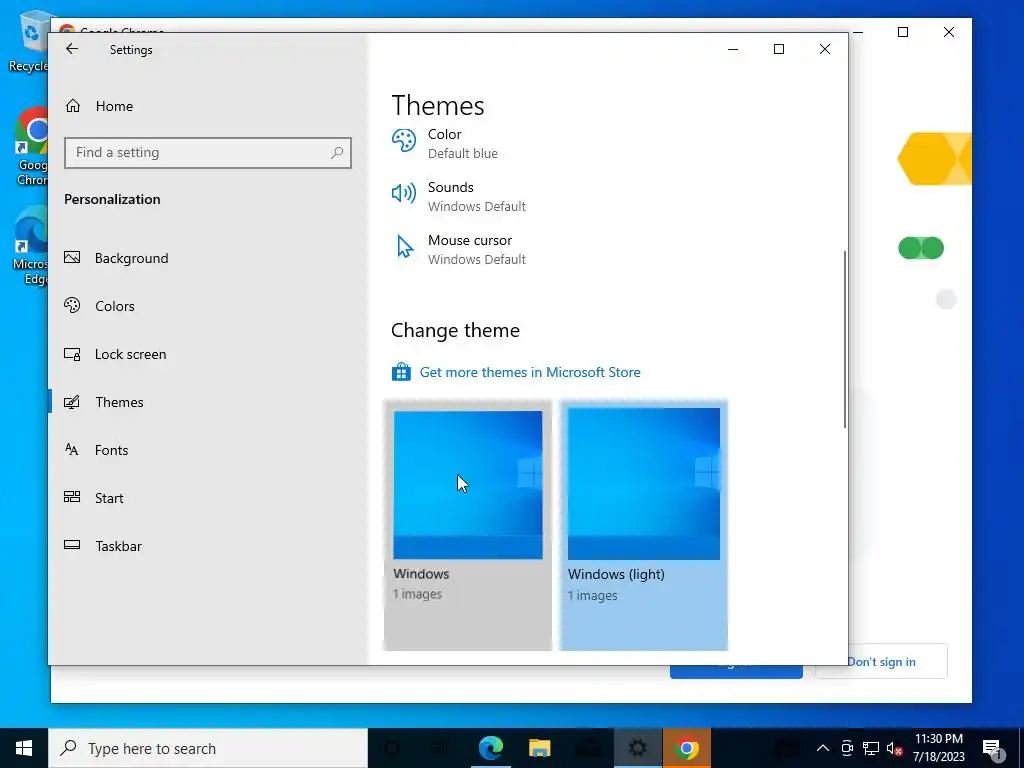The image size is (1024, 768).
Task: Click the Microsoft Edge desktop shortcut
Action: 31,247
